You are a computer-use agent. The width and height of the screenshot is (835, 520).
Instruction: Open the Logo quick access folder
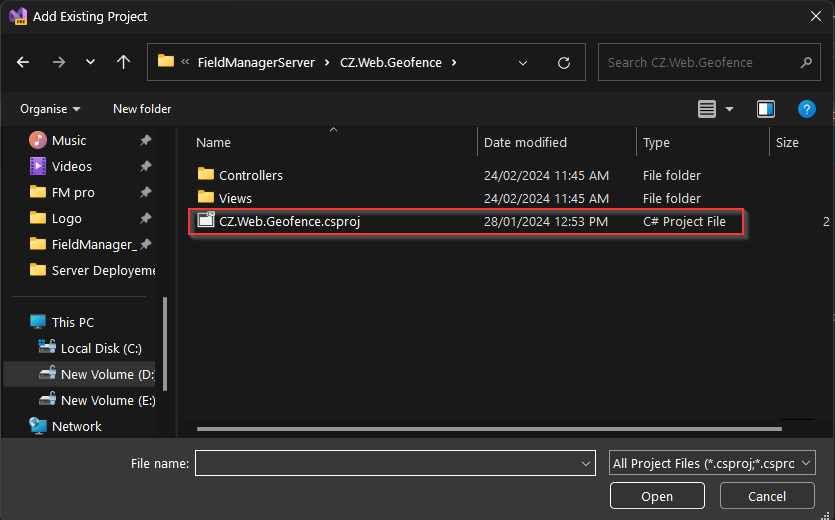point(67,219)
